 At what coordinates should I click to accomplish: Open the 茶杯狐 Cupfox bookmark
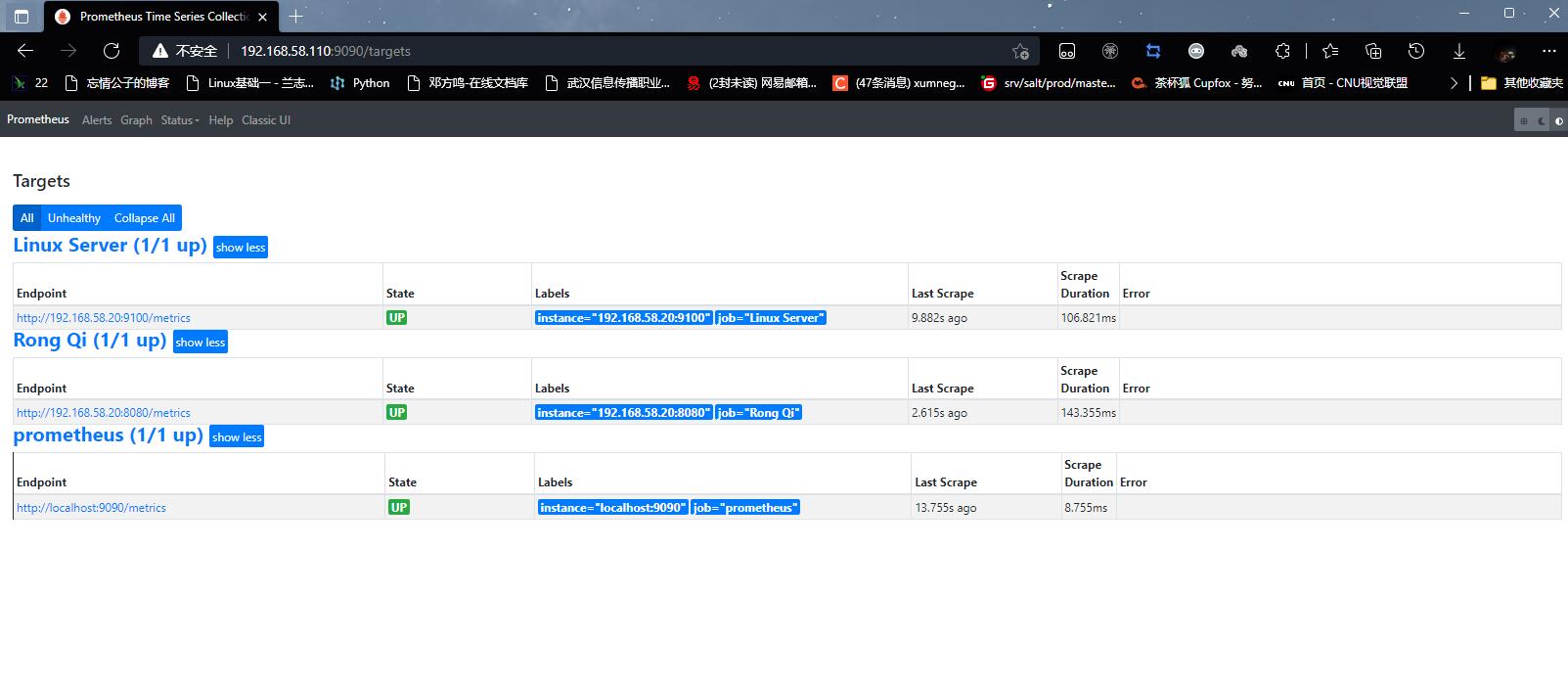click(1196, 83)
